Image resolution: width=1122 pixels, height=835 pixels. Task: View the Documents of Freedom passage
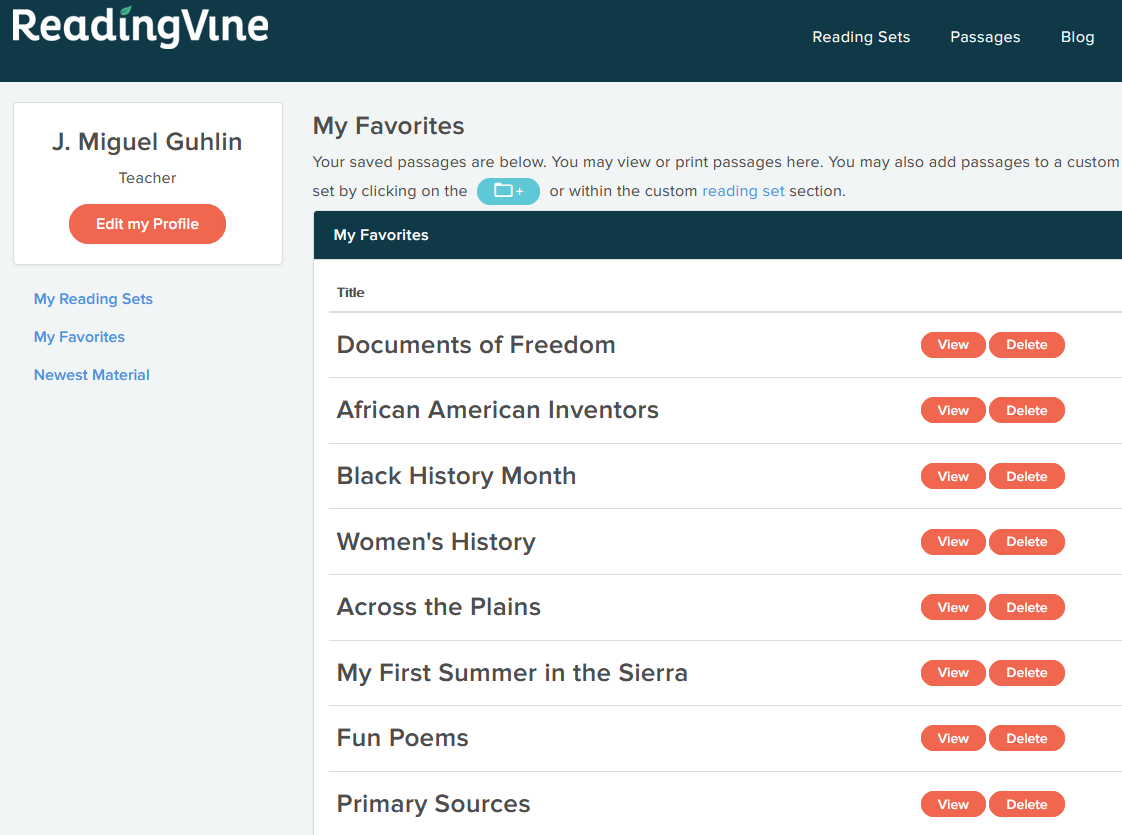point(953,345)
